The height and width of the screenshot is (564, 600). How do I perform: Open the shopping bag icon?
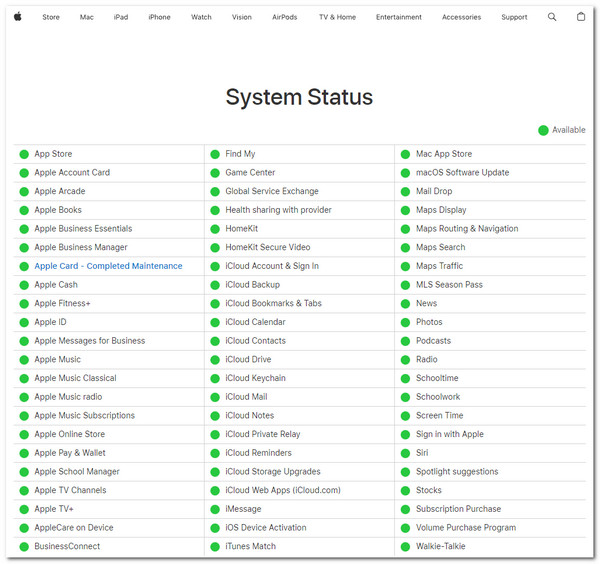pos(581,16)
